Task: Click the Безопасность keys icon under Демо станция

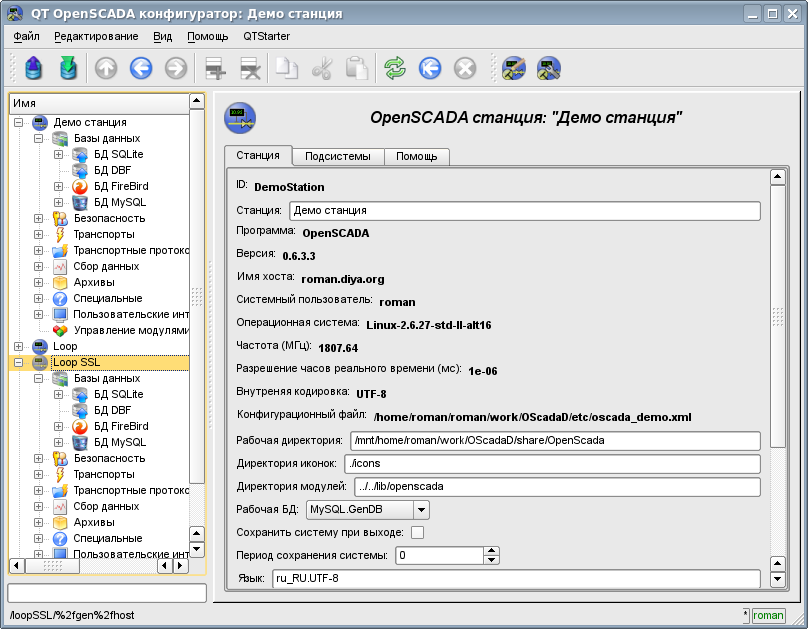Action: click(60, 218)
